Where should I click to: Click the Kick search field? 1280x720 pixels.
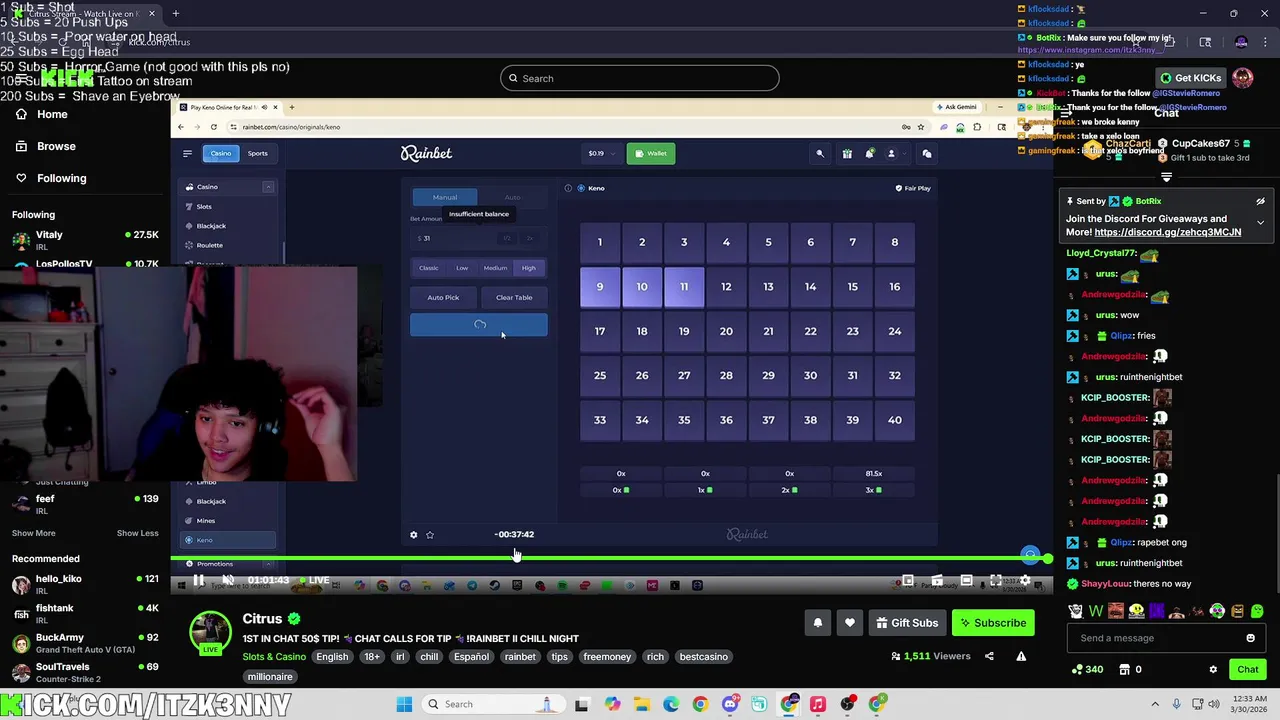click(640, 78)
